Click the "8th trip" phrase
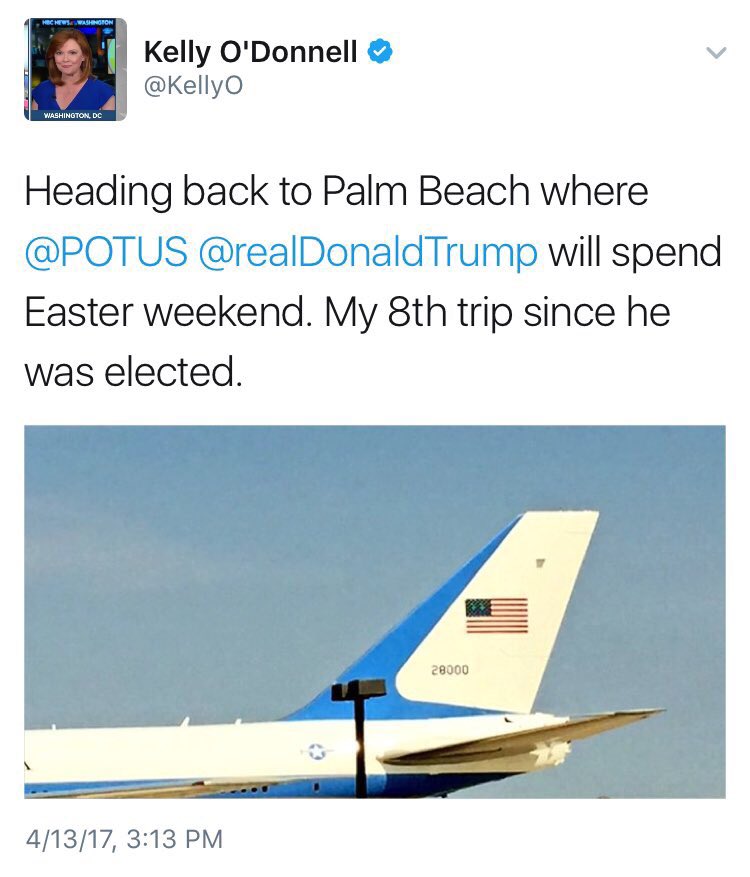 coord(450,312)
